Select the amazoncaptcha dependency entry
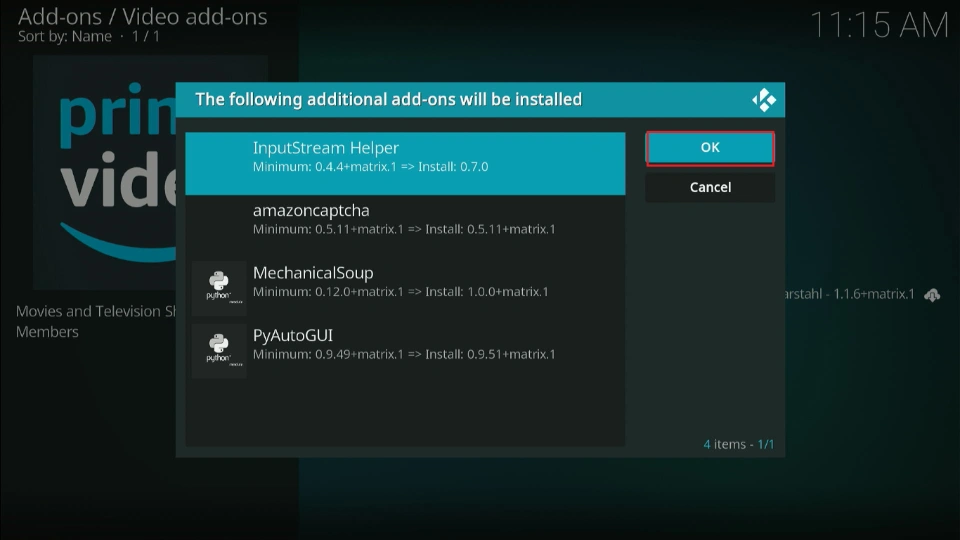Viewport: 960px width, 540px height. tap(405, 227)
